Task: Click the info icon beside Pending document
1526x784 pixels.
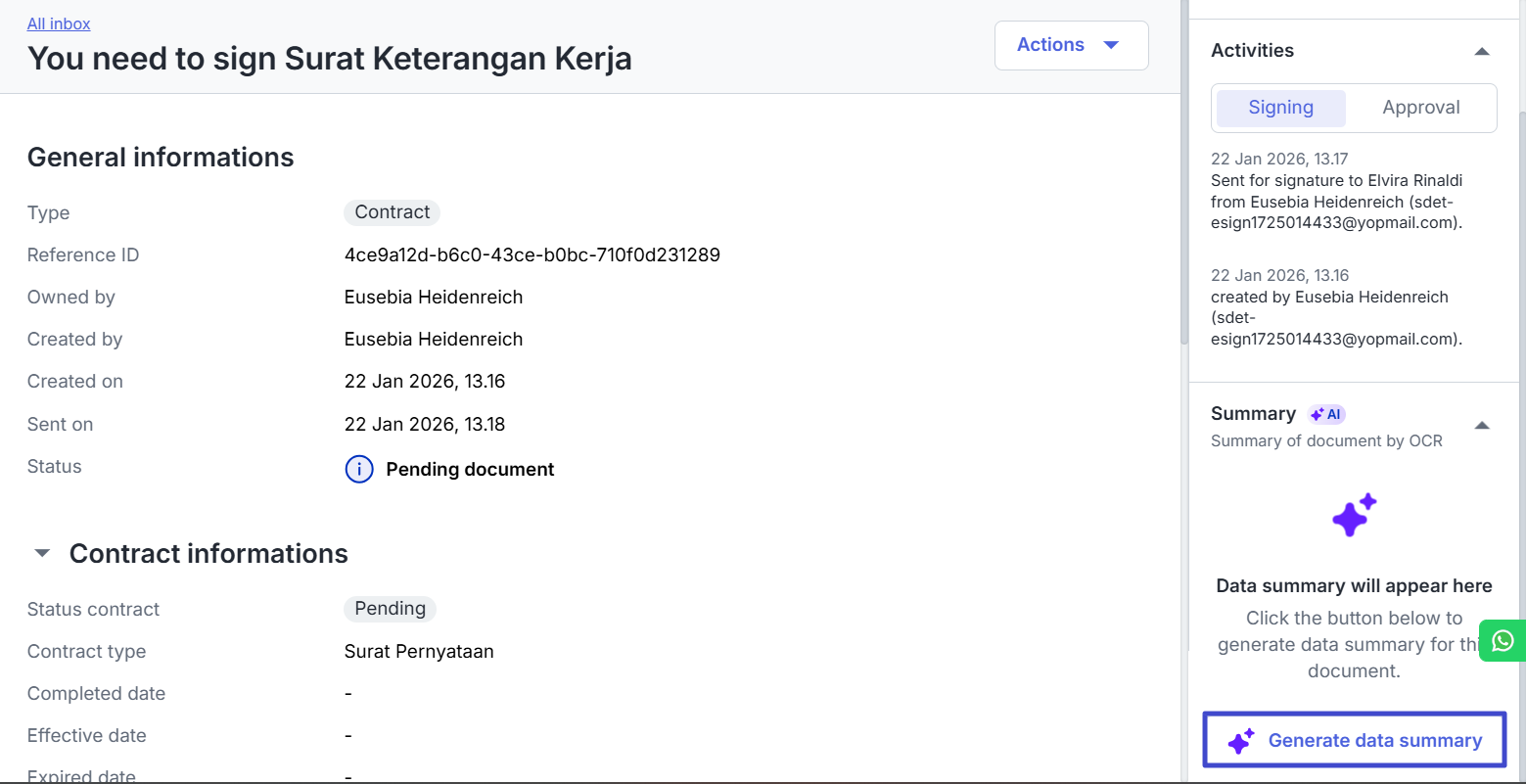Action: point(359,470)
